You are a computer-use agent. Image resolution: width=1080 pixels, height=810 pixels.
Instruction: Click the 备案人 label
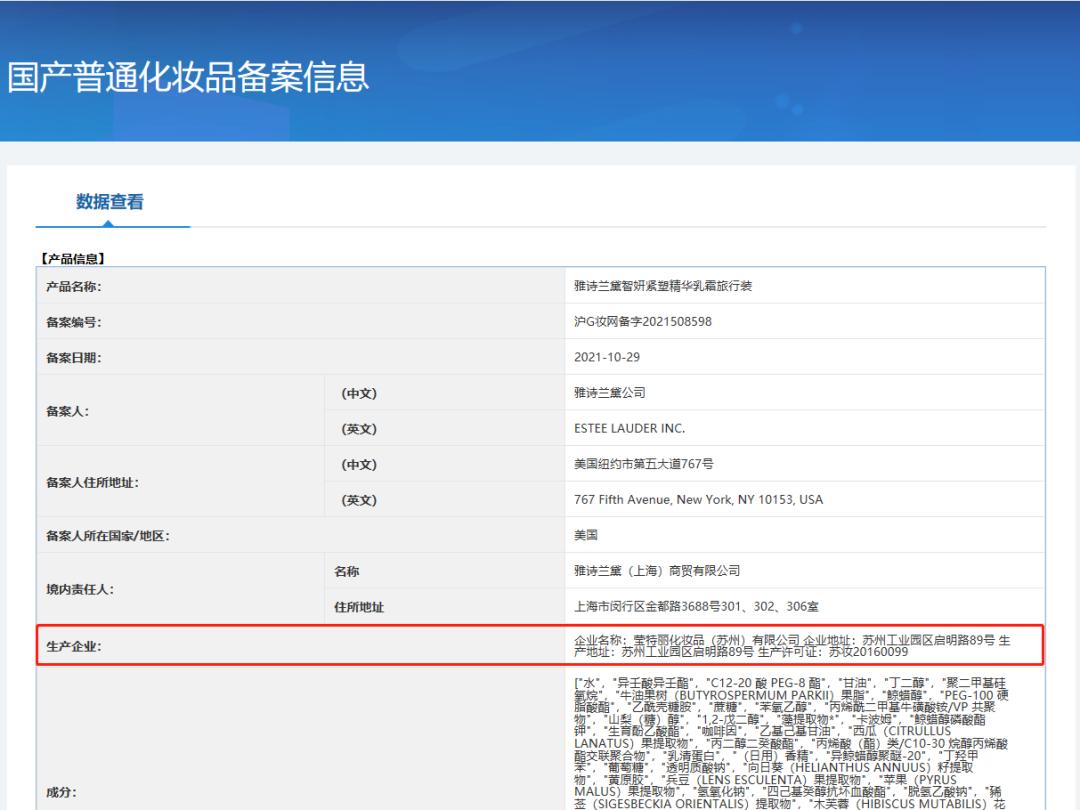[68, 411]
